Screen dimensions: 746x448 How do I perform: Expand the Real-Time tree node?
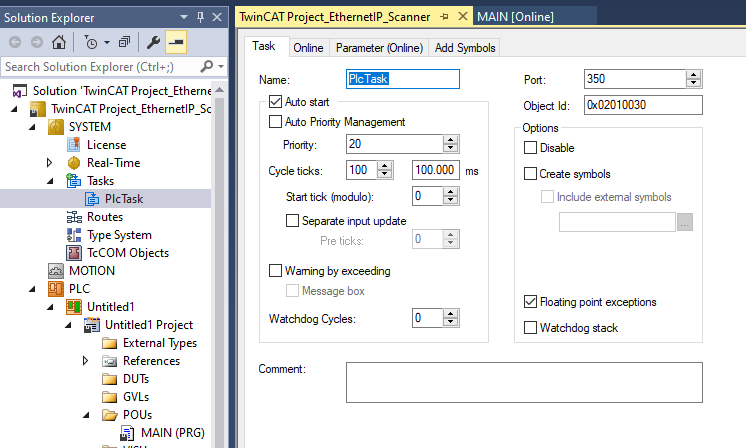point(49,163)
